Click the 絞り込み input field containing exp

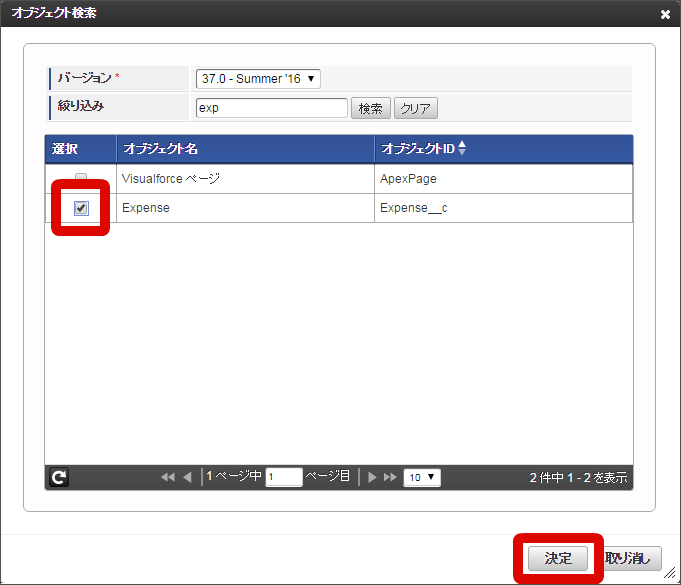tap(271, 108)
